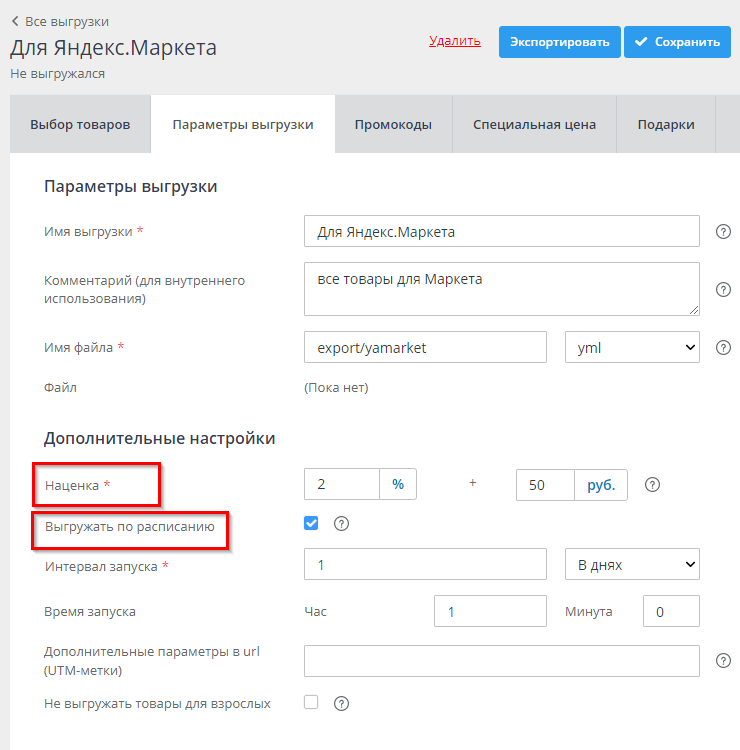Disable the Выгружать по расписанию checkbox

[311, 523]
